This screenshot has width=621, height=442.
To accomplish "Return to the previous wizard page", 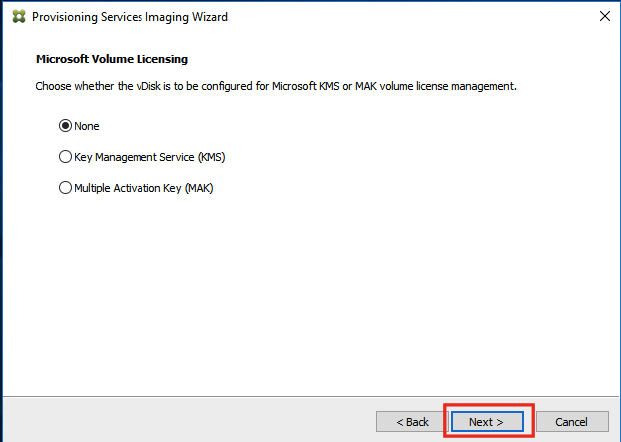I will [x=412, y=422].
